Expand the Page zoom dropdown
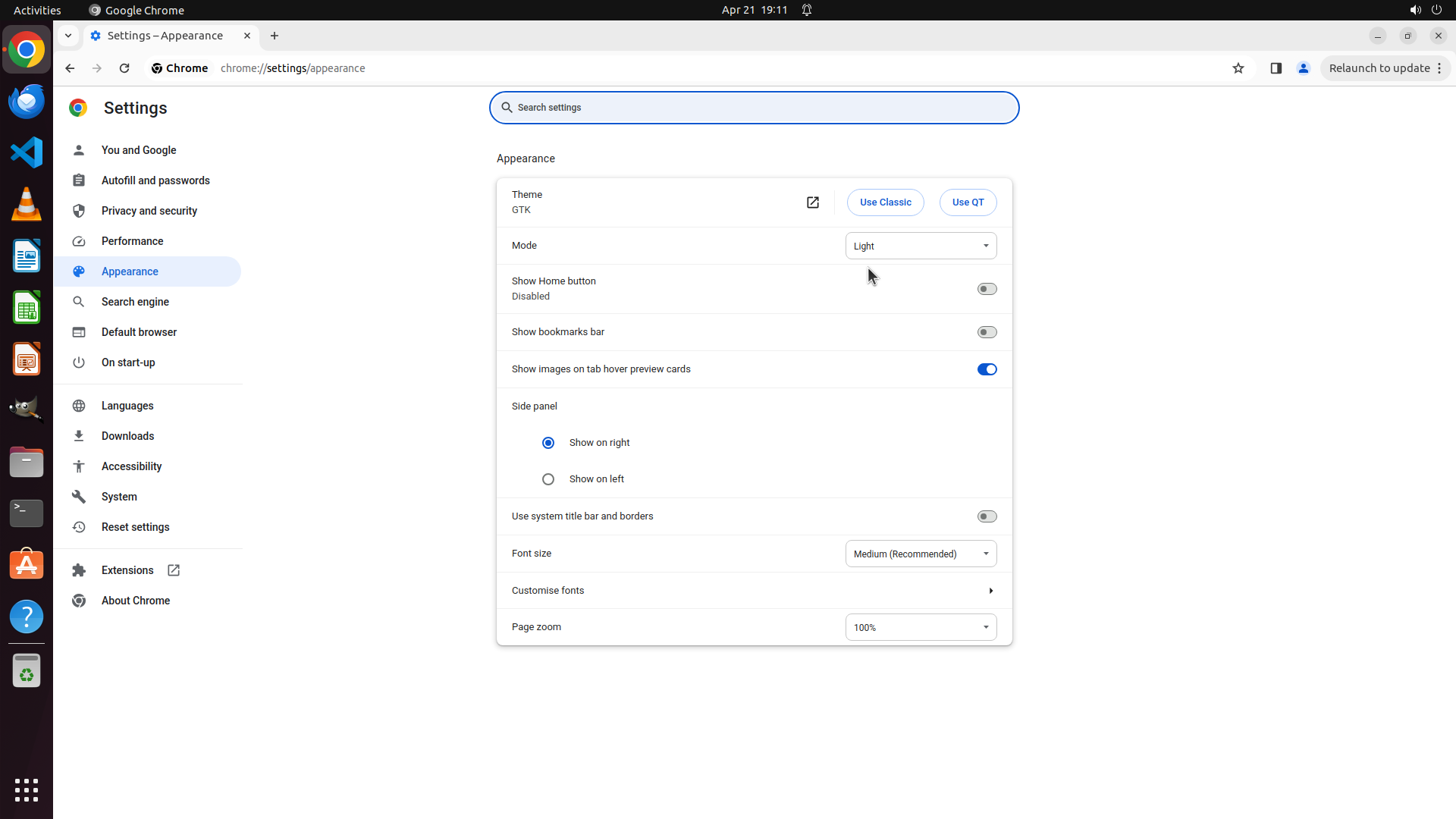The height and width of the screenshot is (819, 1456). coord(921,627)
